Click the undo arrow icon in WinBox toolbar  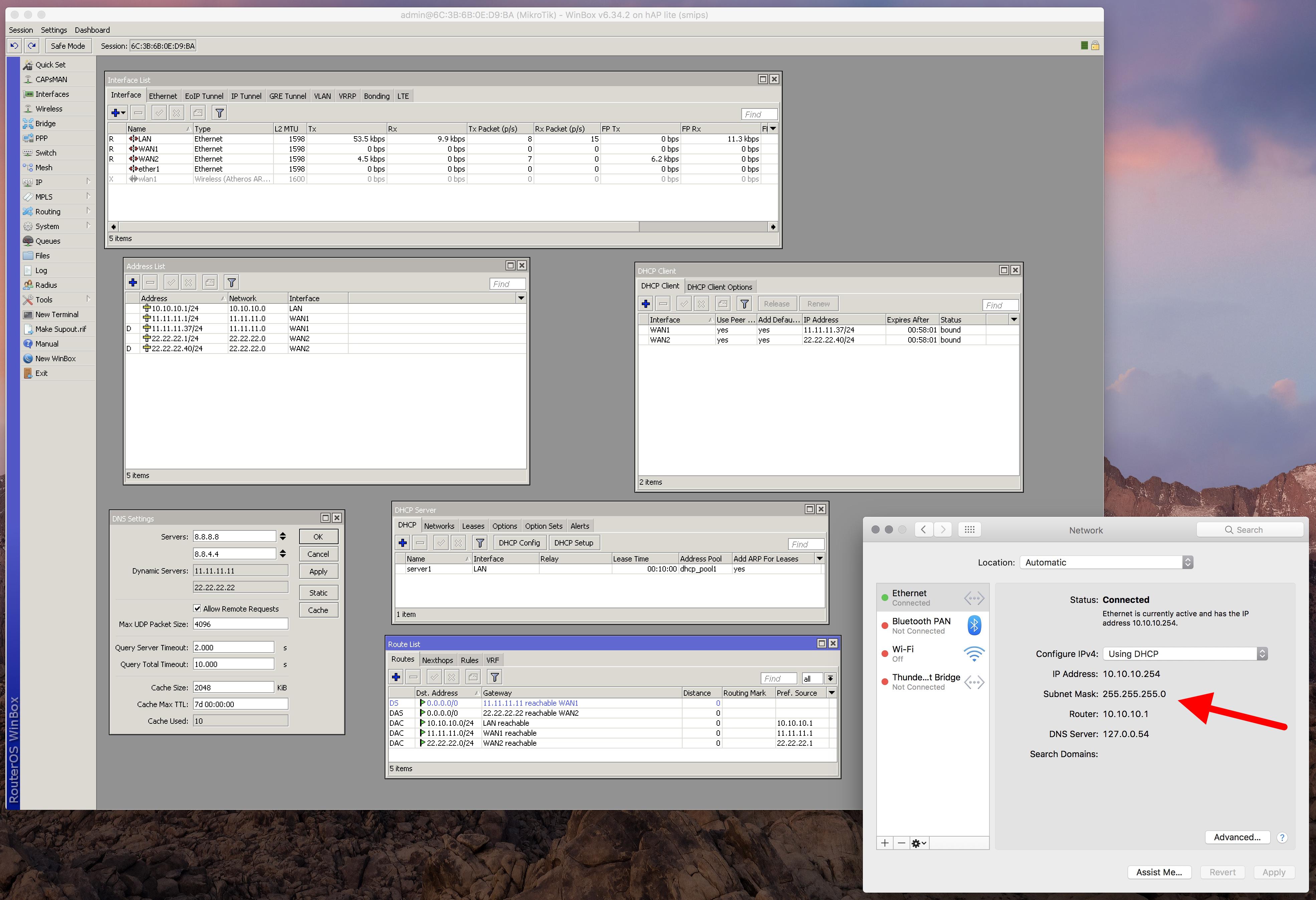(14, 46)
